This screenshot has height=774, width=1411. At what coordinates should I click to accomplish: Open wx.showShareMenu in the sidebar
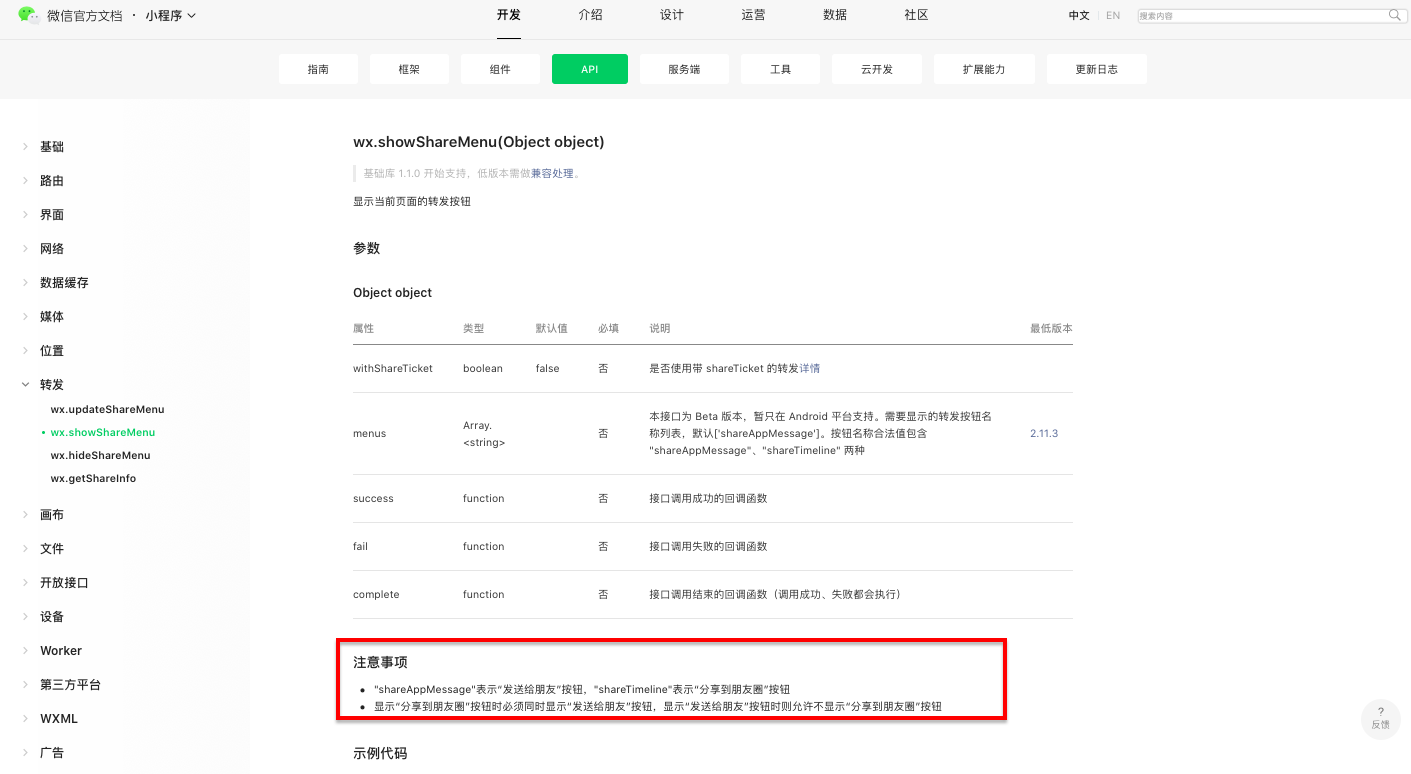point(103,432)
